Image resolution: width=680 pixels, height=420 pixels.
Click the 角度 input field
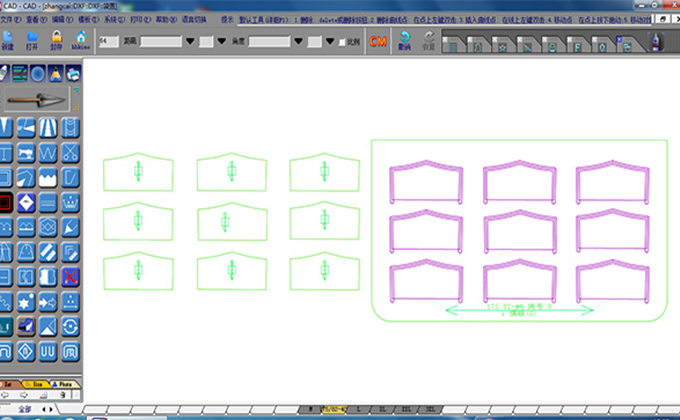tap(269, 41)
